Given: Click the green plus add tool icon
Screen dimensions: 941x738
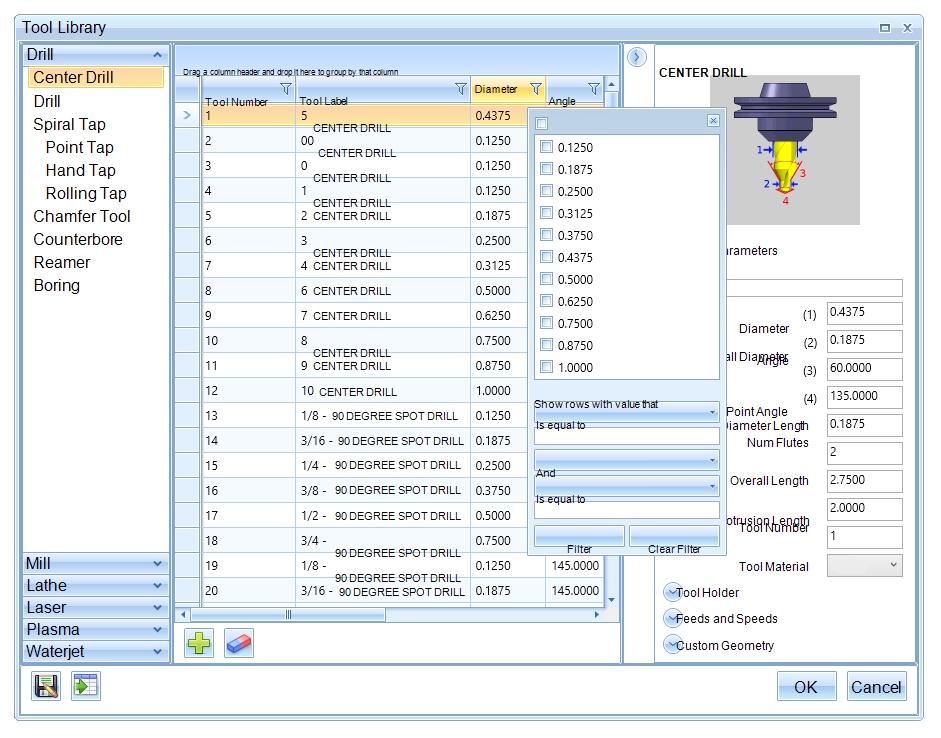Looking at the screenshot, I should 199,643.
